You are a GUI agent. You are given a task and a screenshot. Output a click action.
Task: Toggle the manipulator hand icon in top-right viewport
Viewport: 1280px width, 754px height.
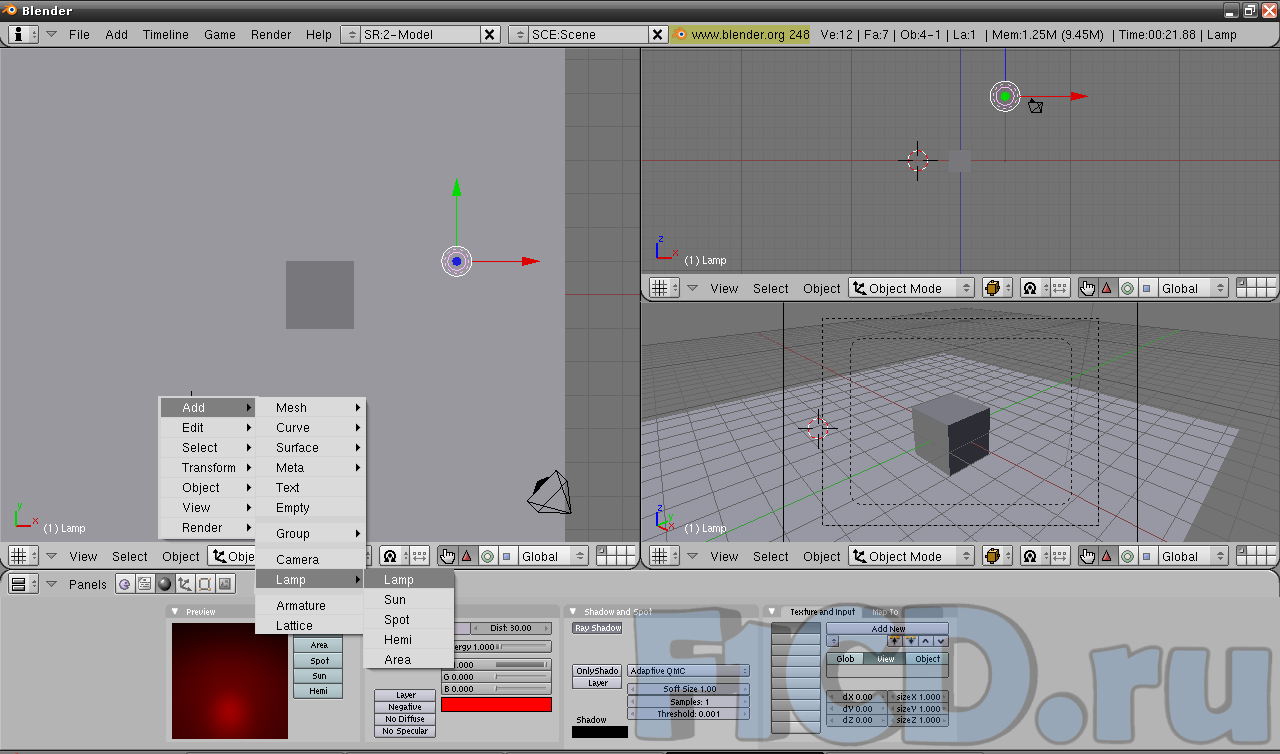click(x=1087, y=288)
